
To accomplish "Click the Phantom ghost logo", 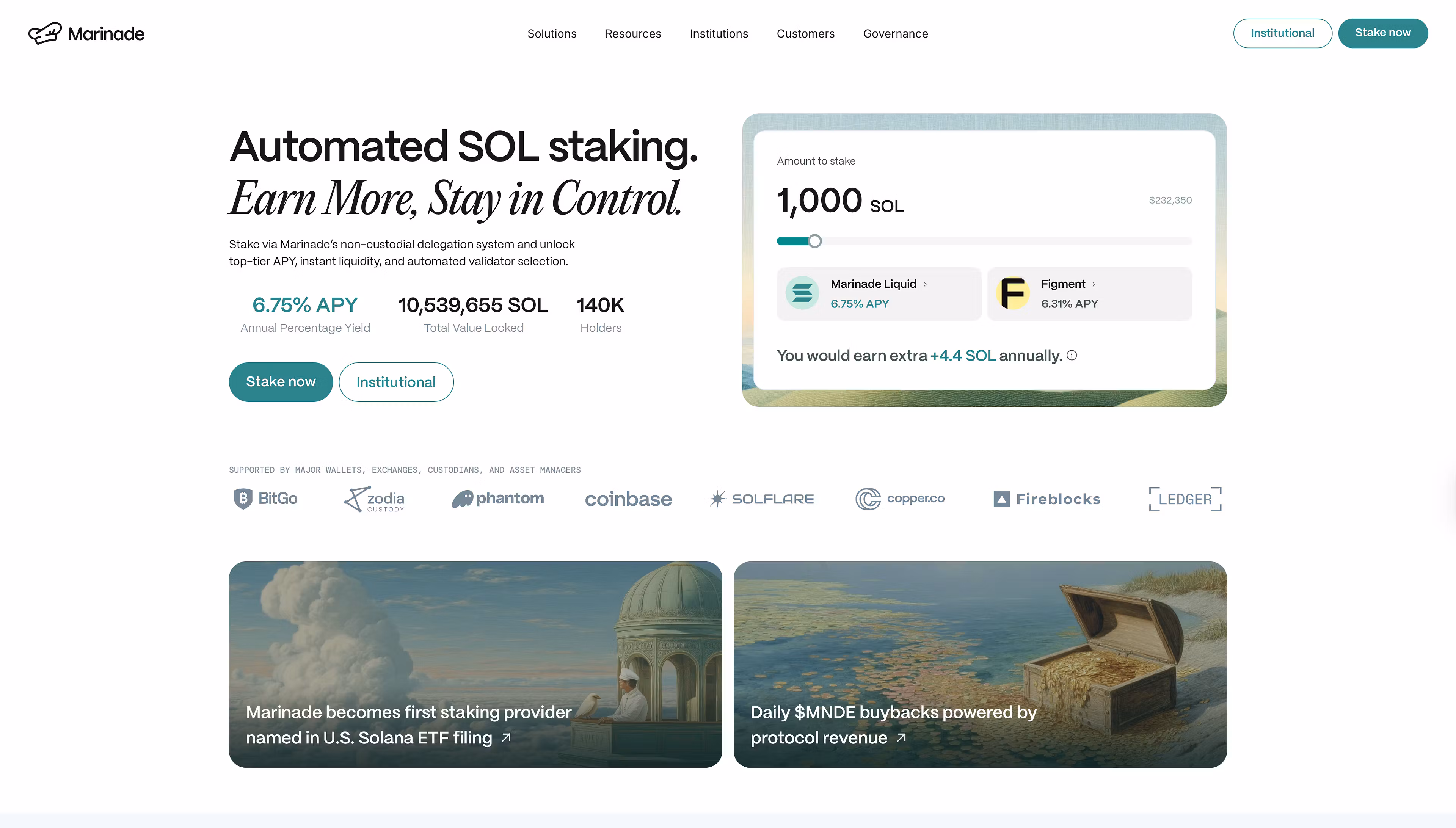I will click(463, 499).
